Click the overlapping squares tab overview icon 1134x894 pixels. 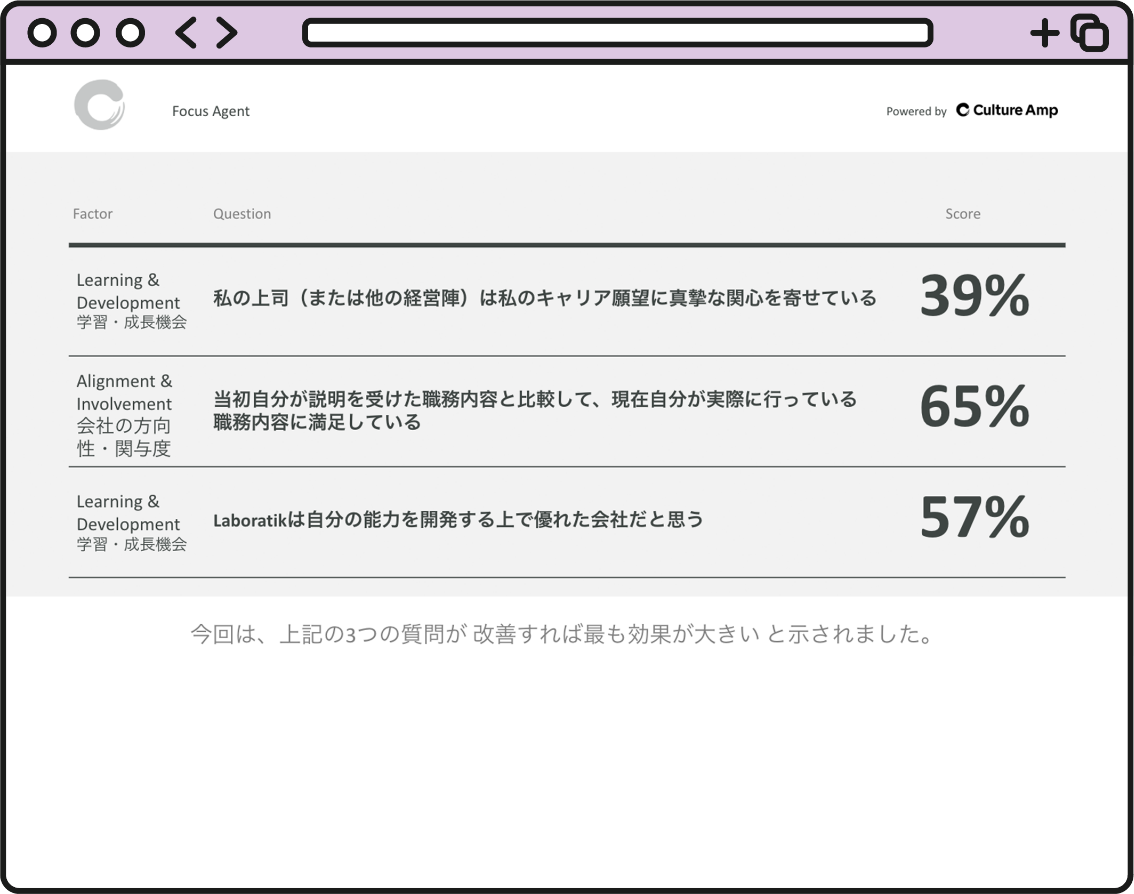[1089, 33]
